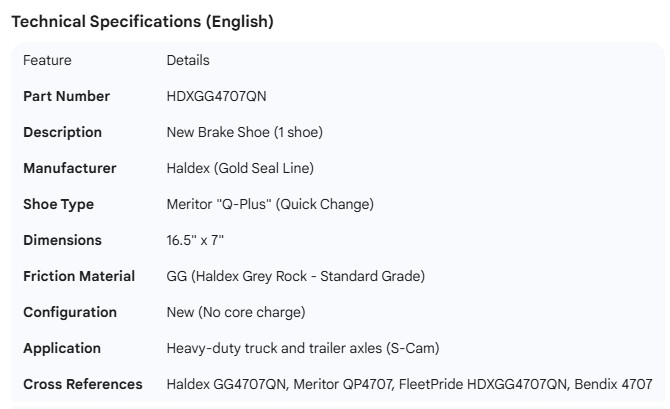Select the Part Number row label
The width and height of the screenshot is (670, 409).
[x=66, y=96]
